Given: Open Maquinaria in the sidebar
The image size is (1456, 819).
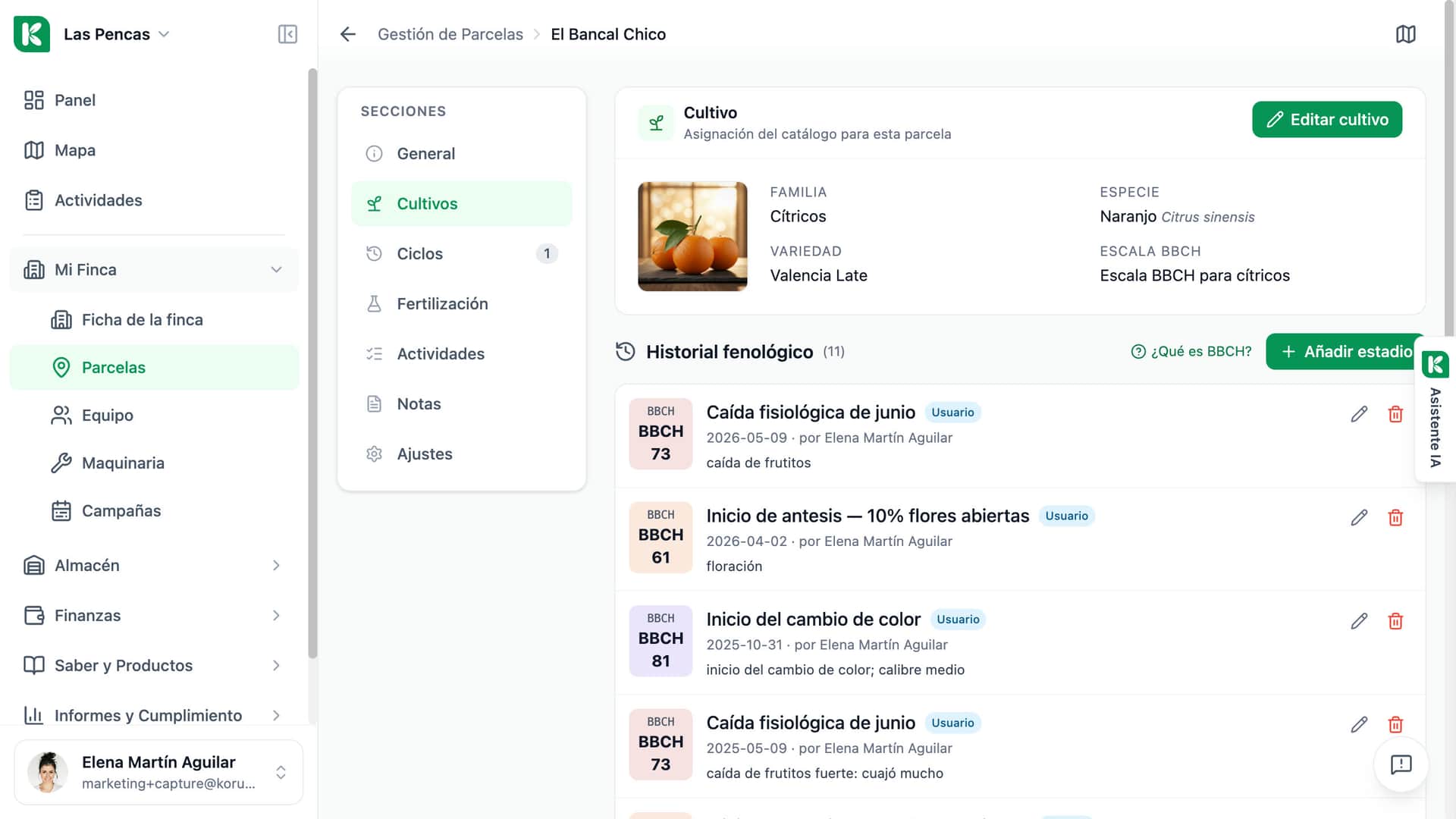Looking at the screenshot, I should tap(154, 463).
